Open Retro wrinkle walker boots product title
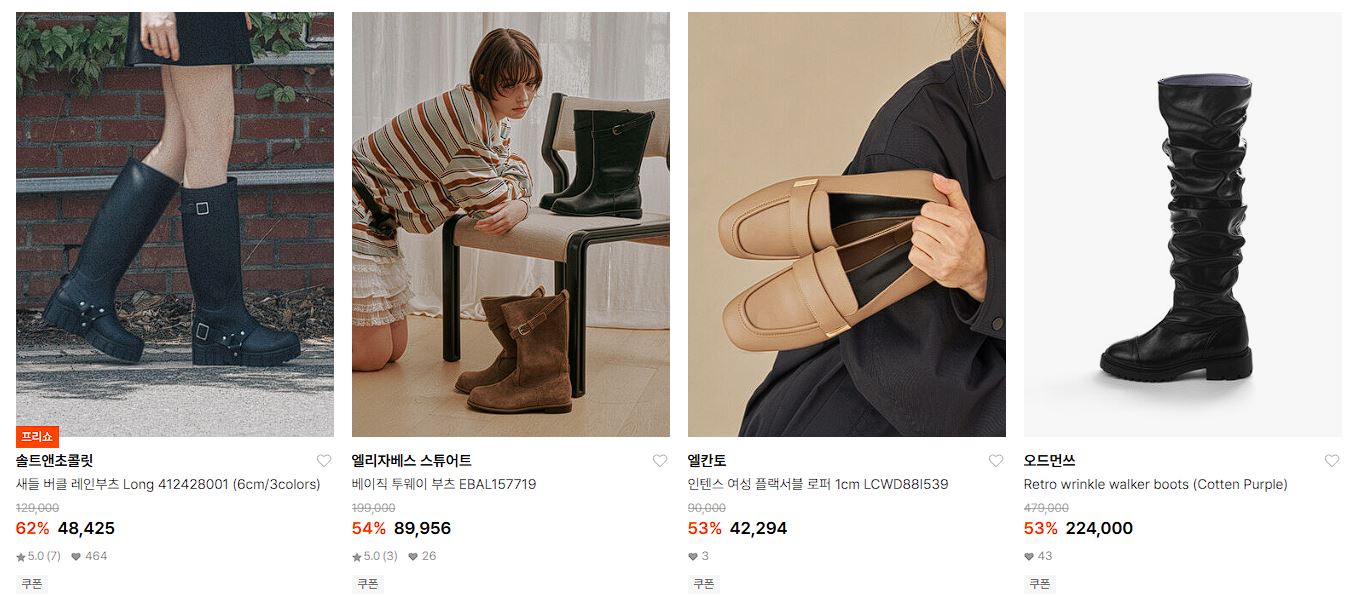This screenshot has height=607, width=1355. pyautogui.click(x=1156, y=484)
